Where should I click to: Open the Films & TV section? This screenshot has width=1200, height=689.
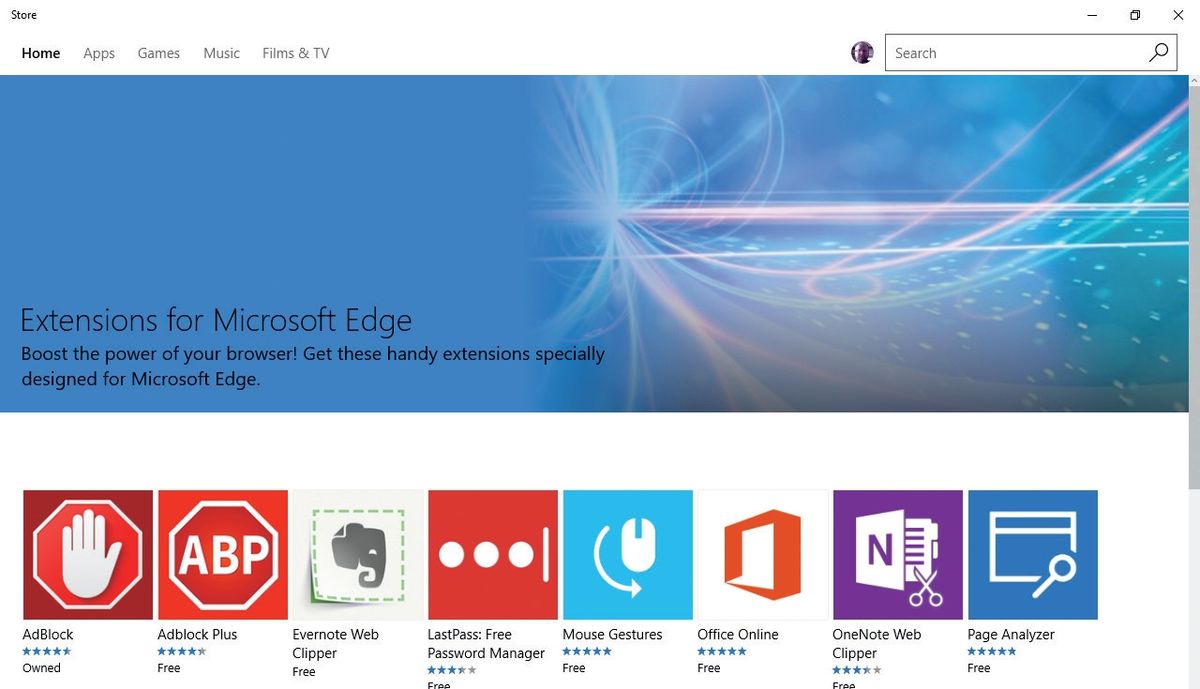(294, 53)
